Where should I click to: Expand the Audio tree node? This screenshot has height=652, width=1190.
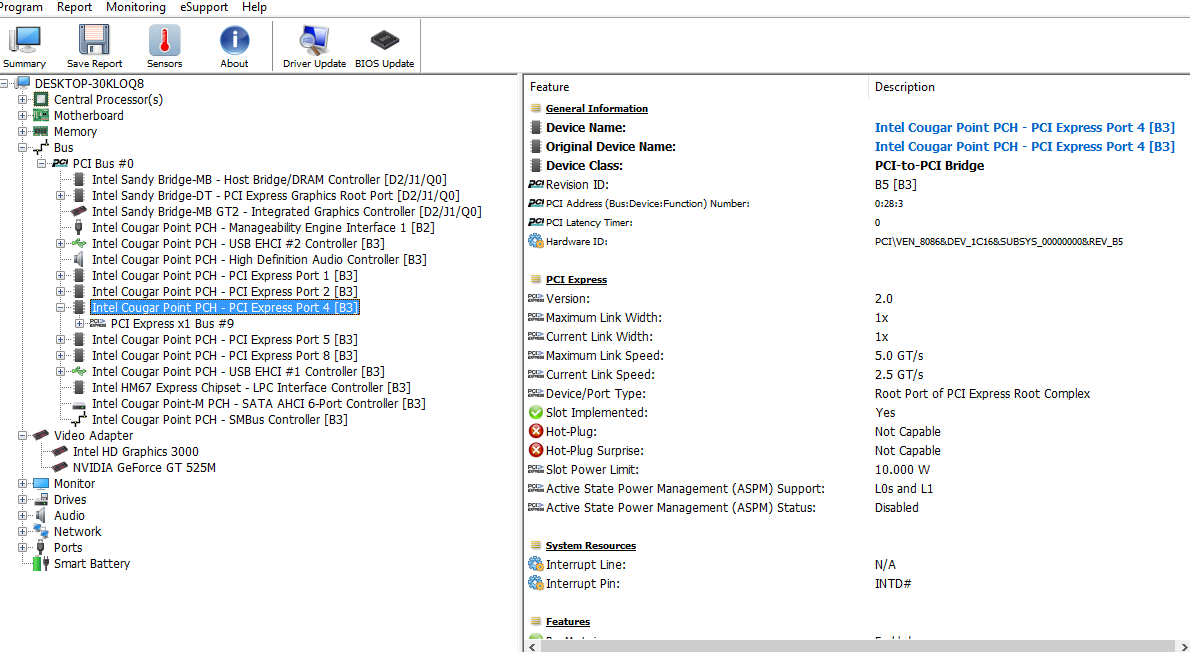pyautogui.click(x=23, y=515)
